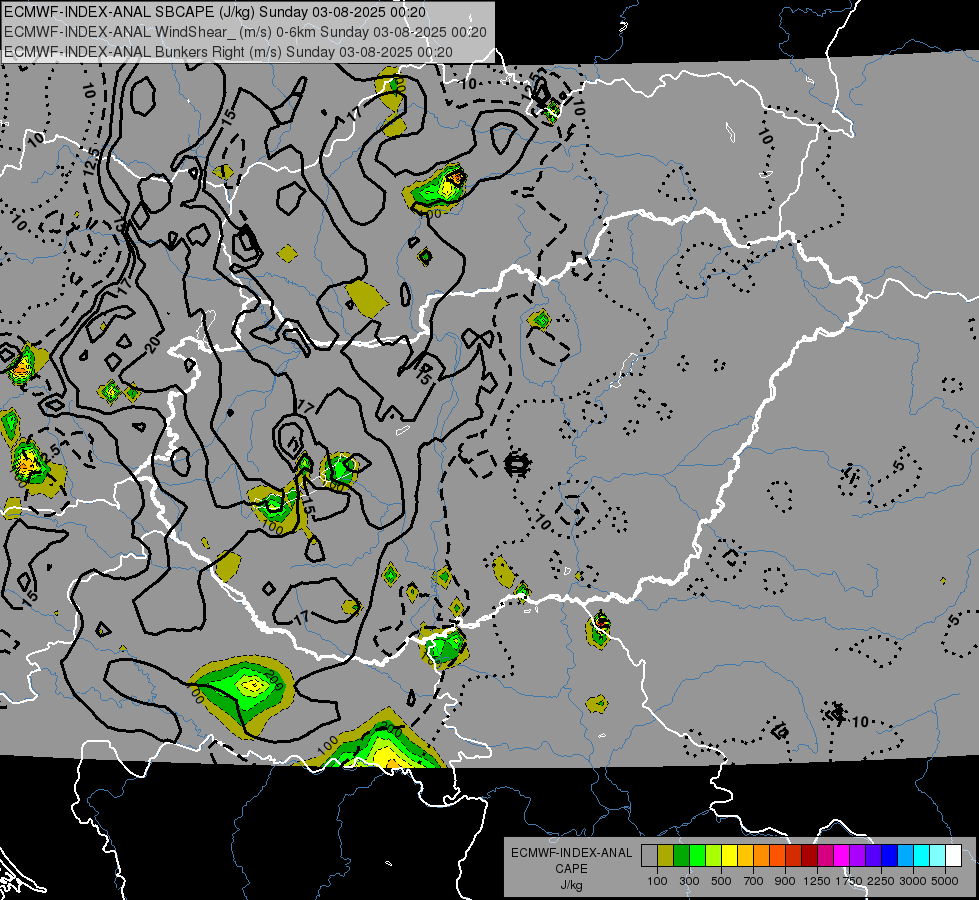Click the 700 label in CAPE legend
Screen dimensions: 979x900
754,881
